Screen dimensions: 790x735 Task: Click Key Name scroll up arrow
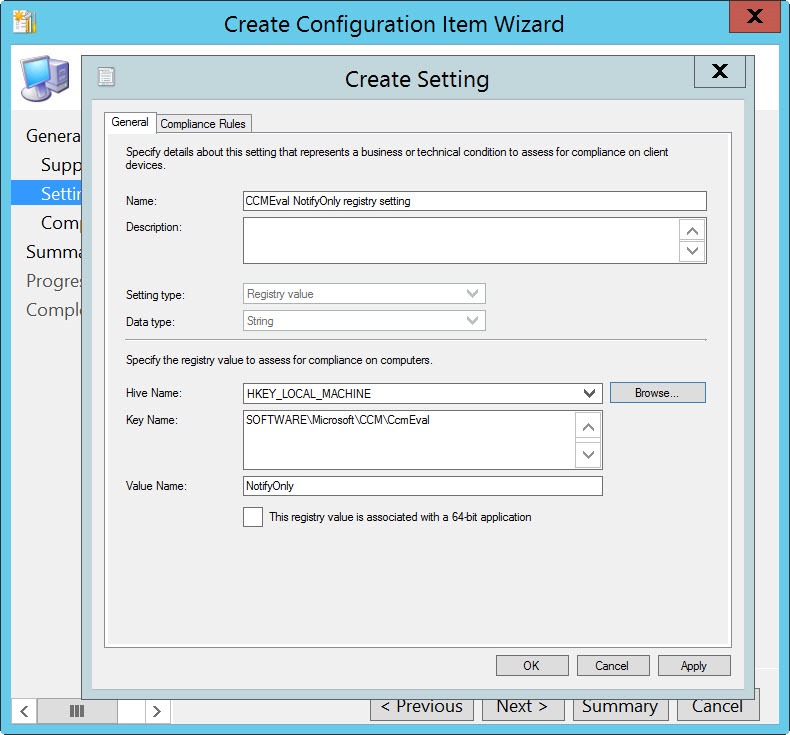coord(589,427)
